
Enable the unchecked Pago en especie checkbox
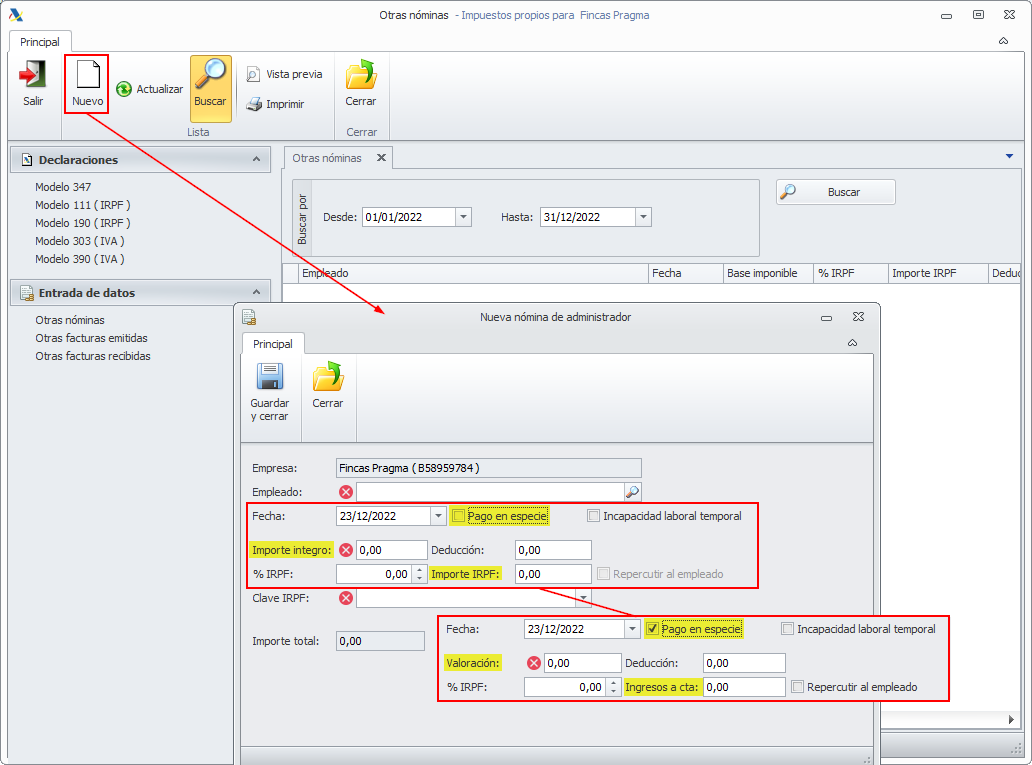[x=458, y=516]
